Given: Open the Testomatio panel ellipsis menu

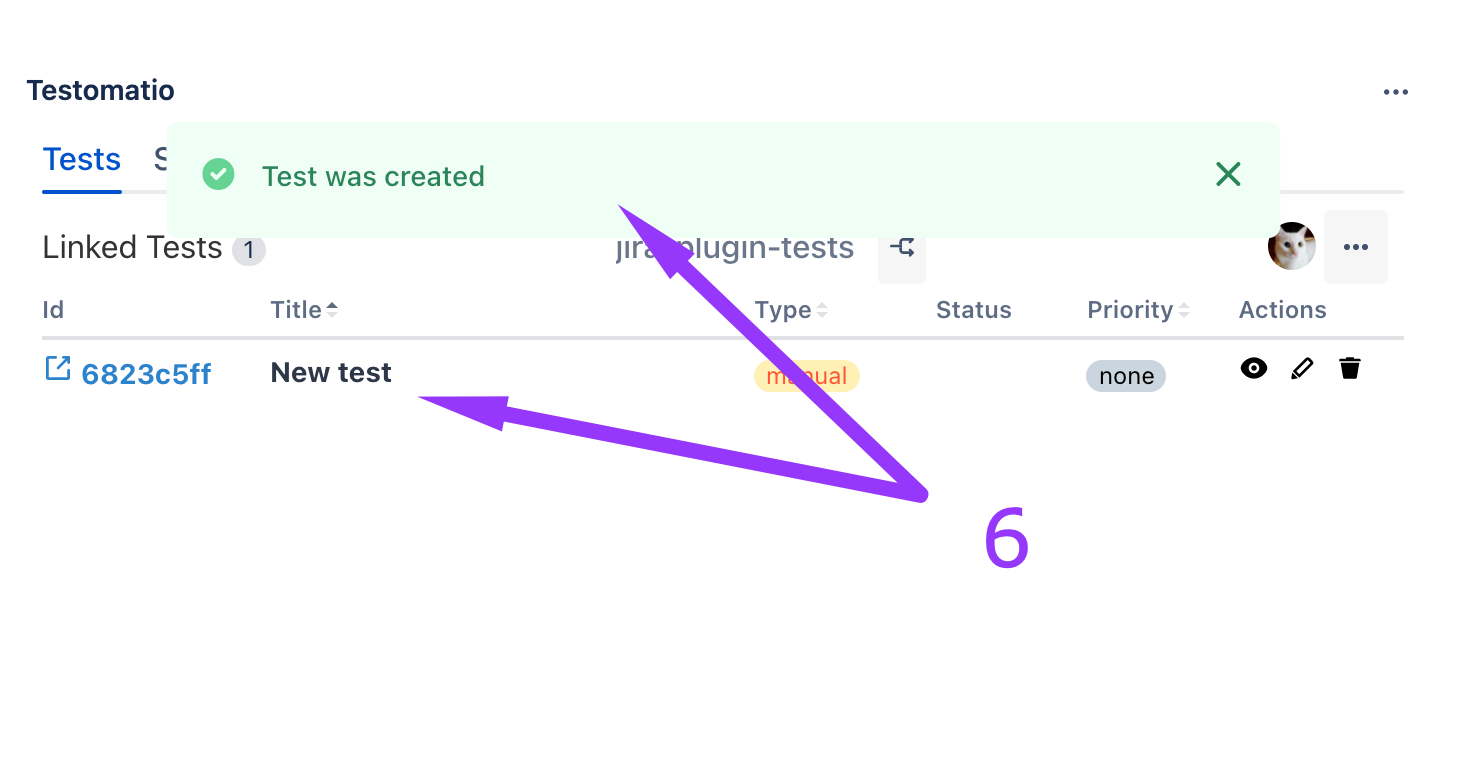Looking at the screenshot, I should tap(1395, 92).
